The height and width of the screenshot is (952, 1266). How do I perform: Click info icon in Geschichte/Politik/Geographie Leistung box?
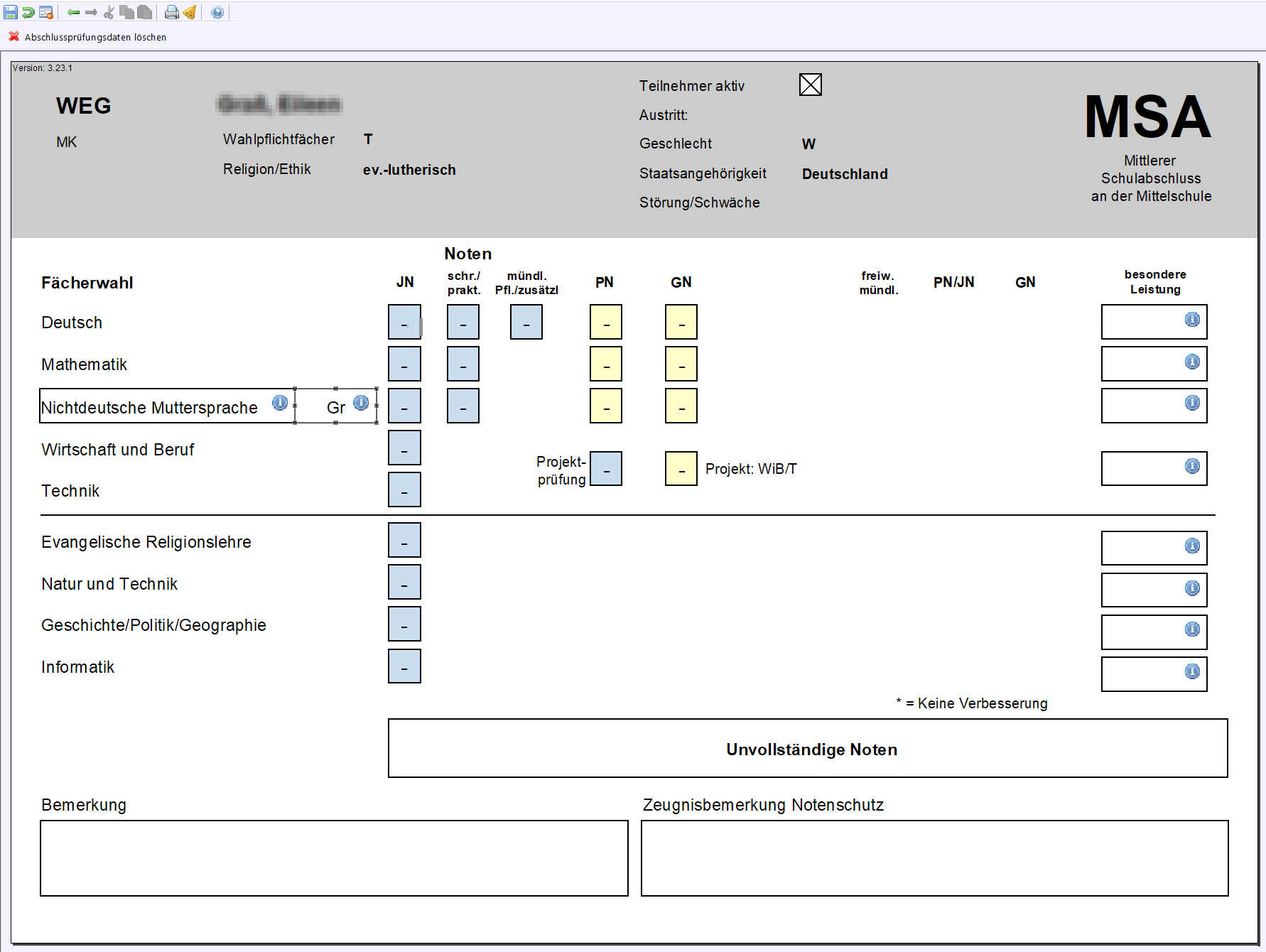click(x=1192, y=629)
